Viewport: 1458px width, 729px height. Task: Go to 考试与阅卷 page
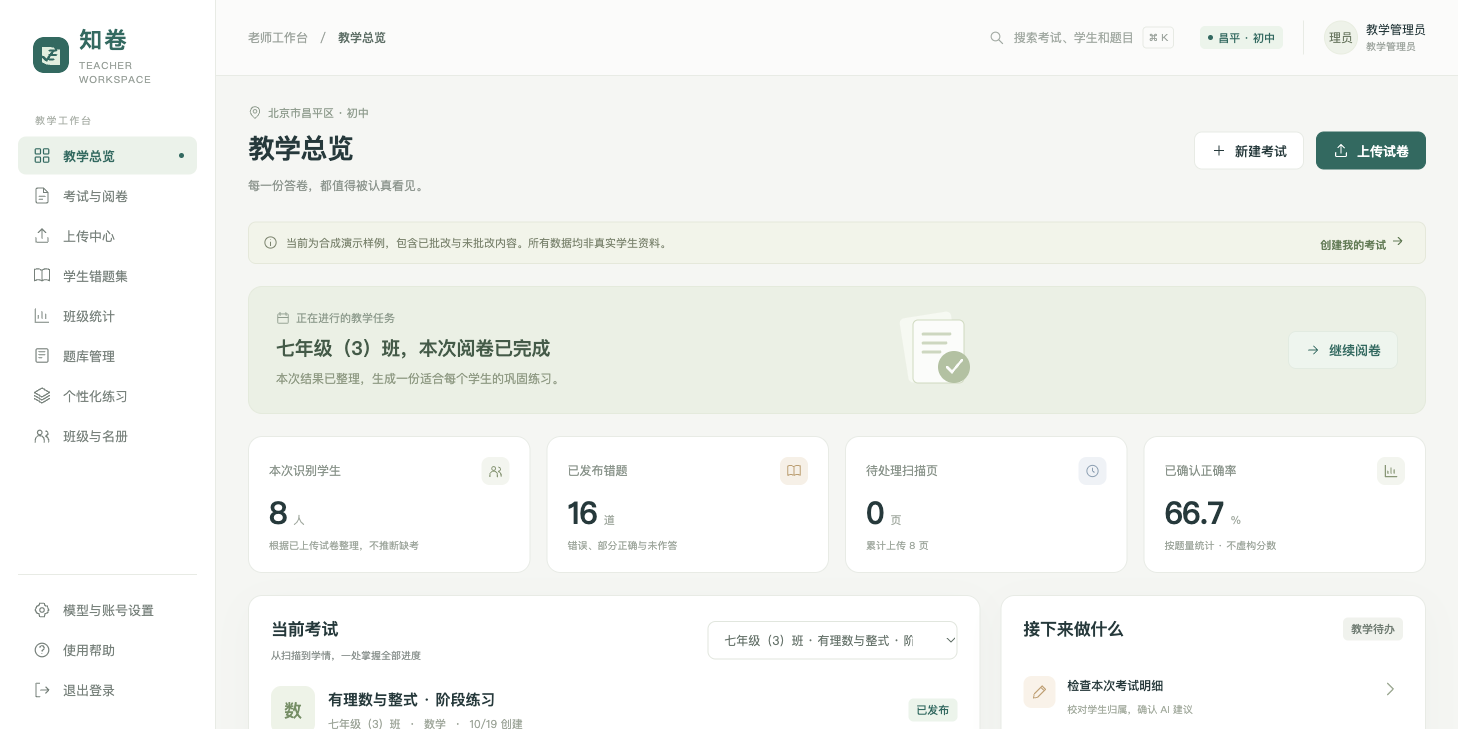pos(107,196)
